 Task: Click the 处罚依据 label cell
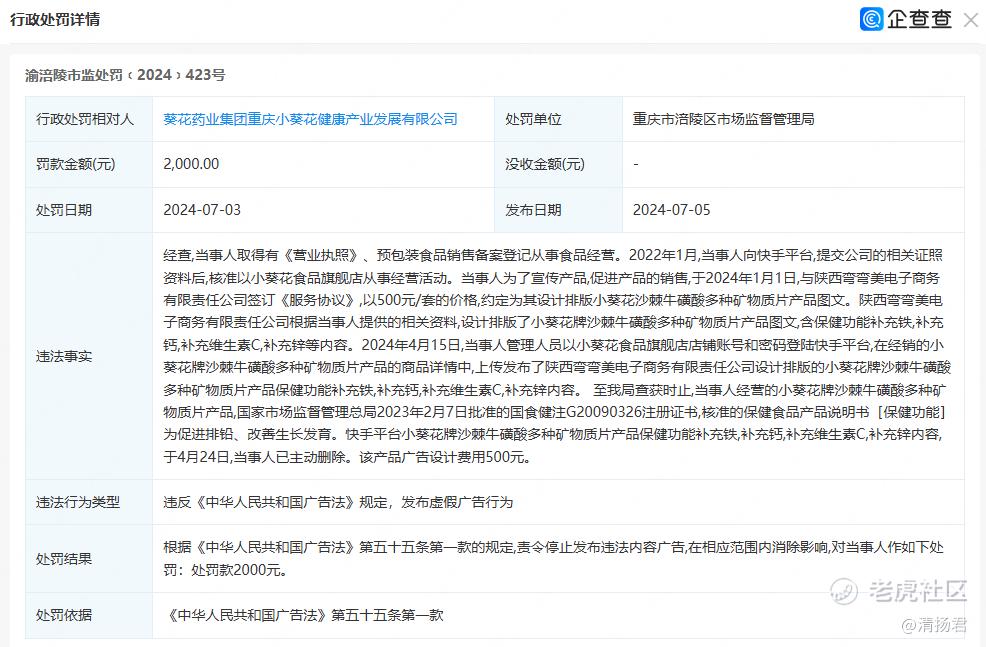pos(89,615)
